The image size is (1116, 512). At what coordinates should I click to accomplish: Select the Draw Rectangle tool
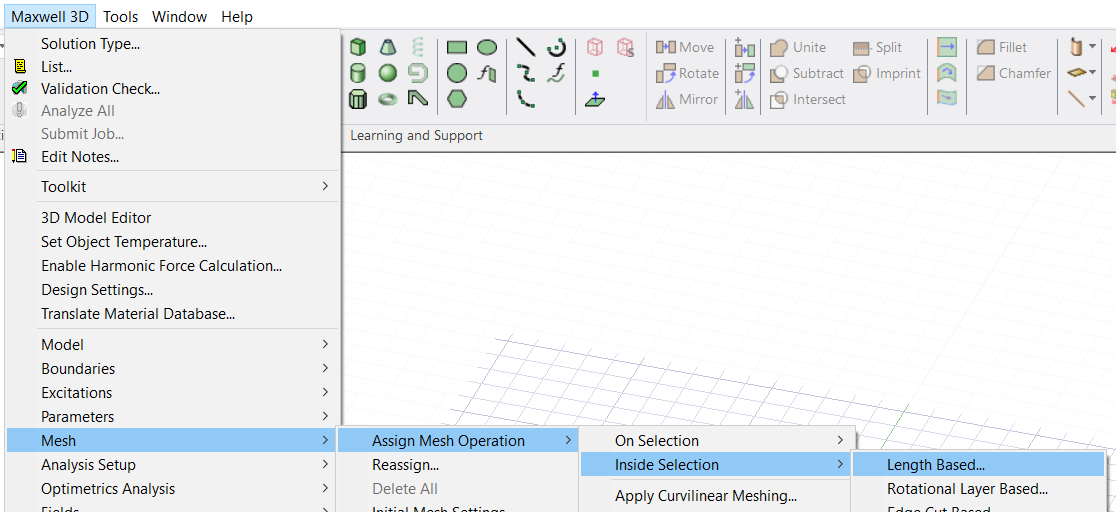[457, 48]
